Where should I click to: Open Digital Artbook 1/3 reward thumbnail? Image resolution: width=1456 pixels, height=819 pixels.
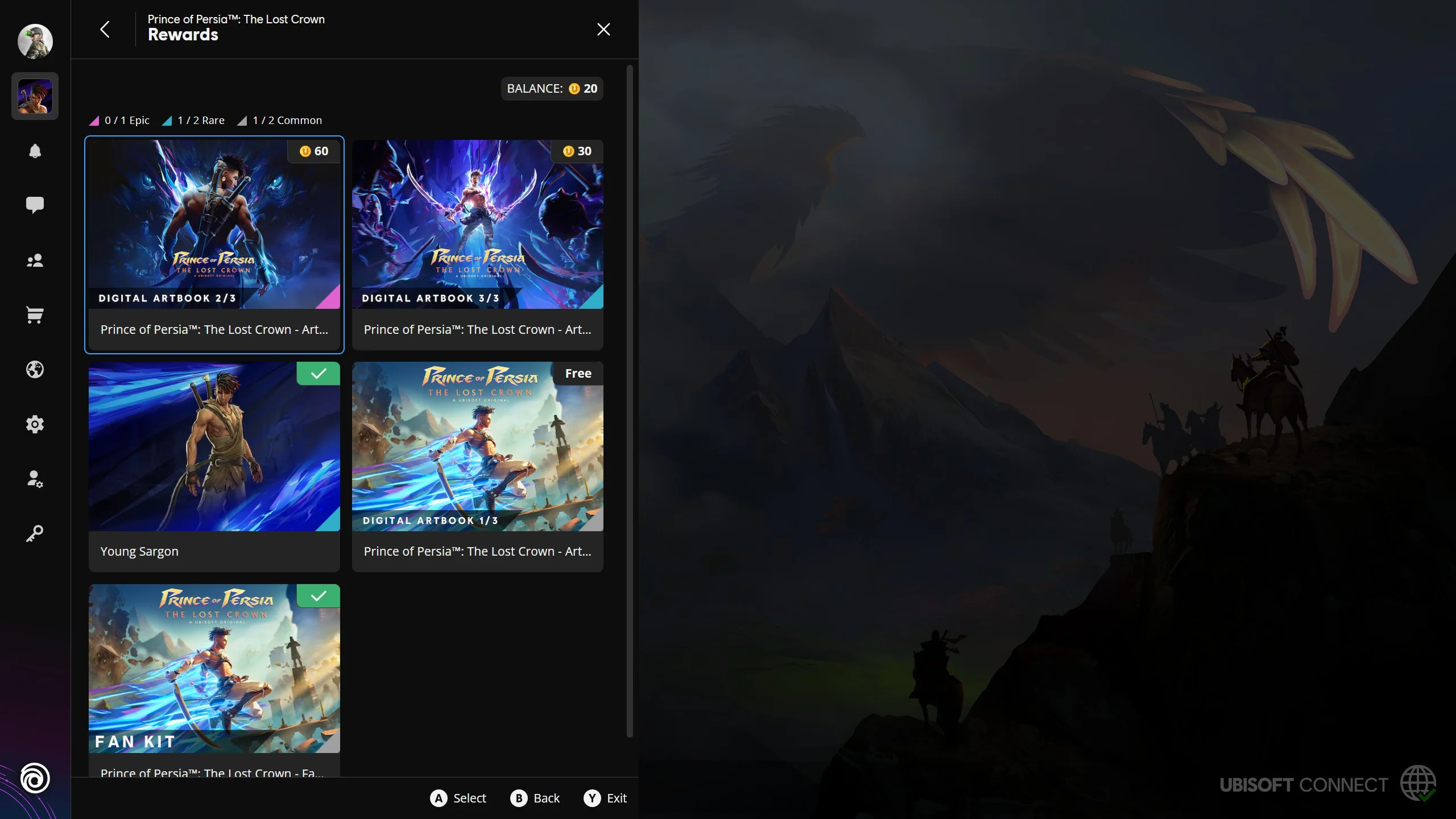click(478, 446)
